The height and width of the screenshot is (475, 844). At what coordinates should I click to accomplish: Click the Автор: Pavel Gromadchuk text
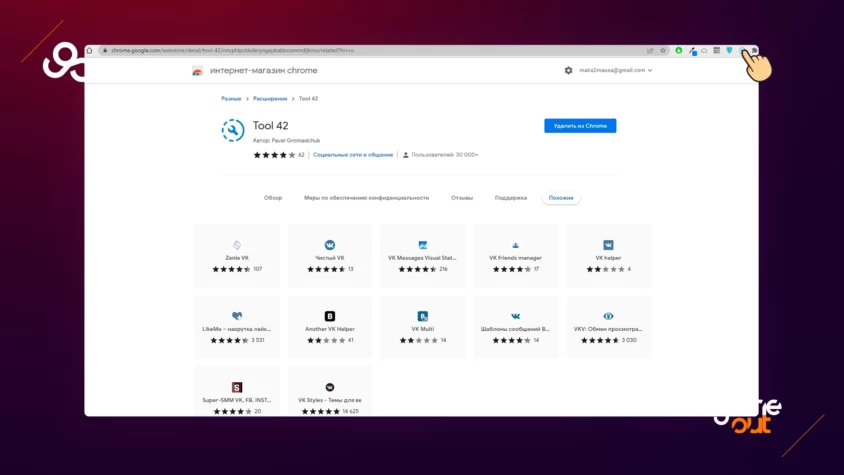[x=286, y=141]
